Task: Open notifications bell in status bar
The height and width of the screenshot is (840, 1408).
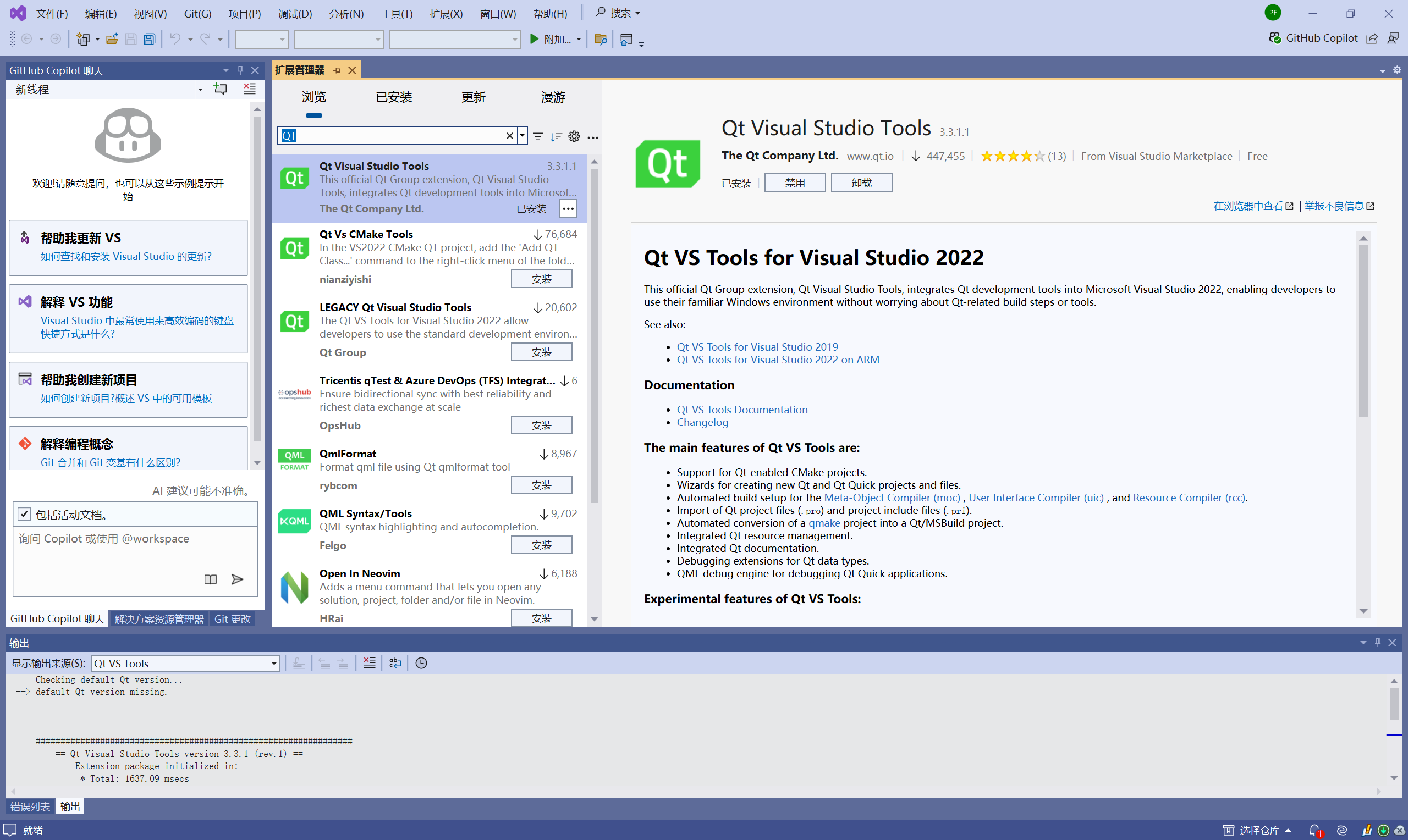Action: [x=1314, y=830]
